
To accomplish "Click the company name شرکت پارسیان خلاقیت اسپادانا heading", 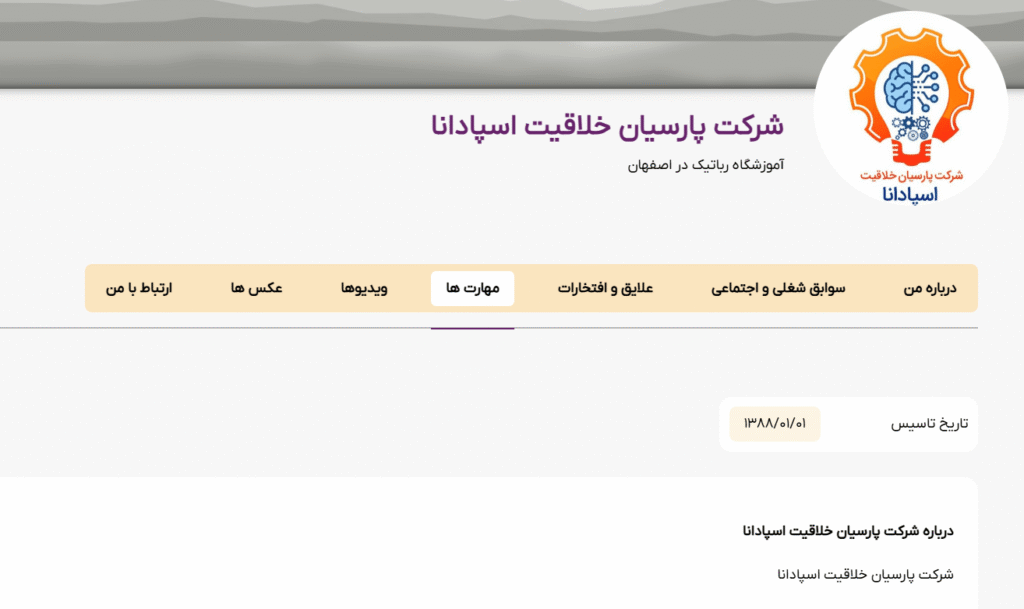I will (609, 124).
